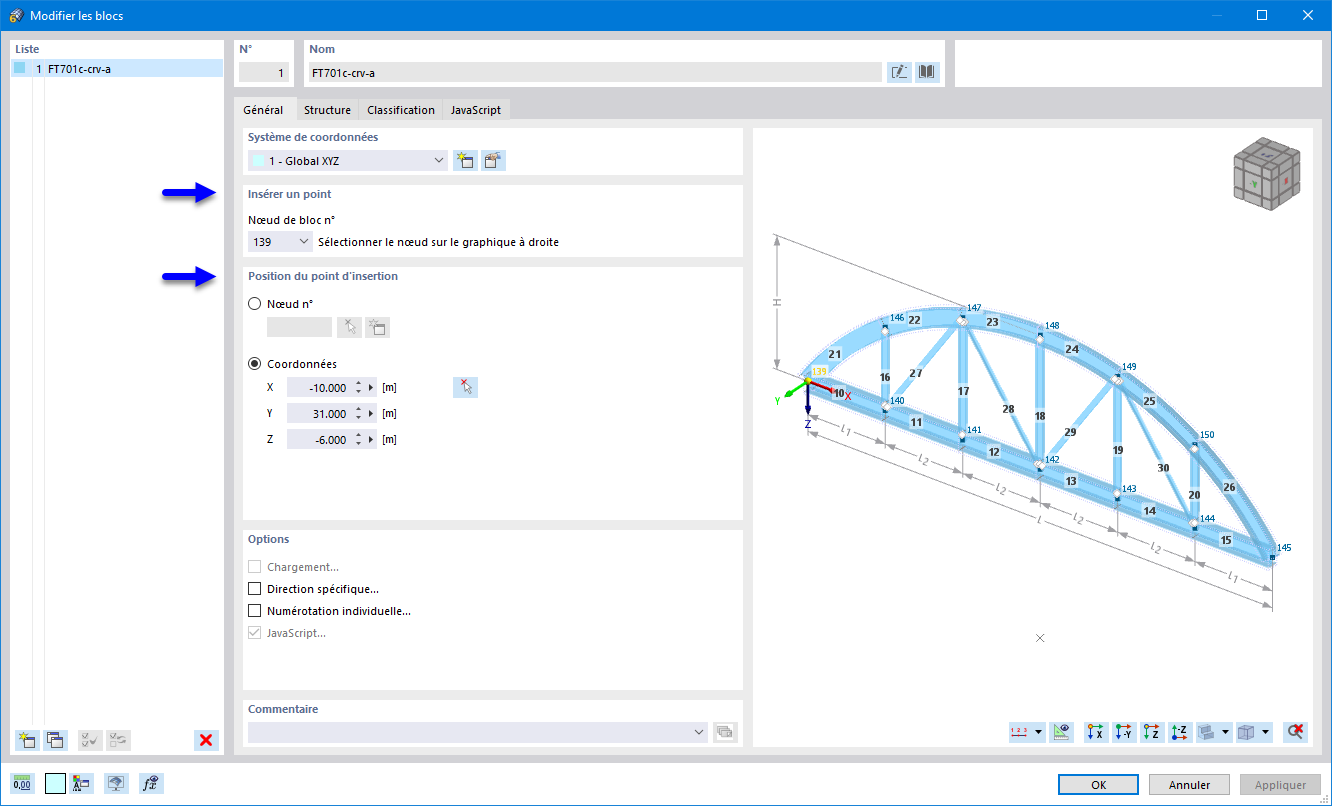Select the Coordonnées radio button
The image size is (1332, 806).
click(x=255, y=364)
